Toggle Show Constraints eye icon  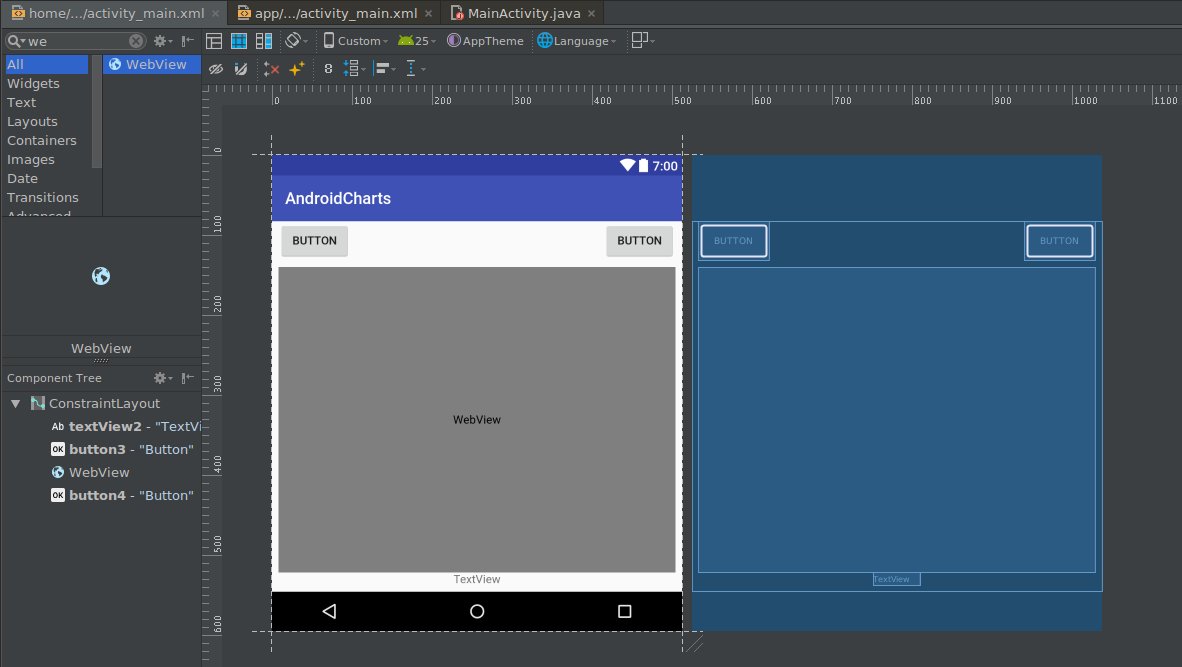click(x=215, y=69)
